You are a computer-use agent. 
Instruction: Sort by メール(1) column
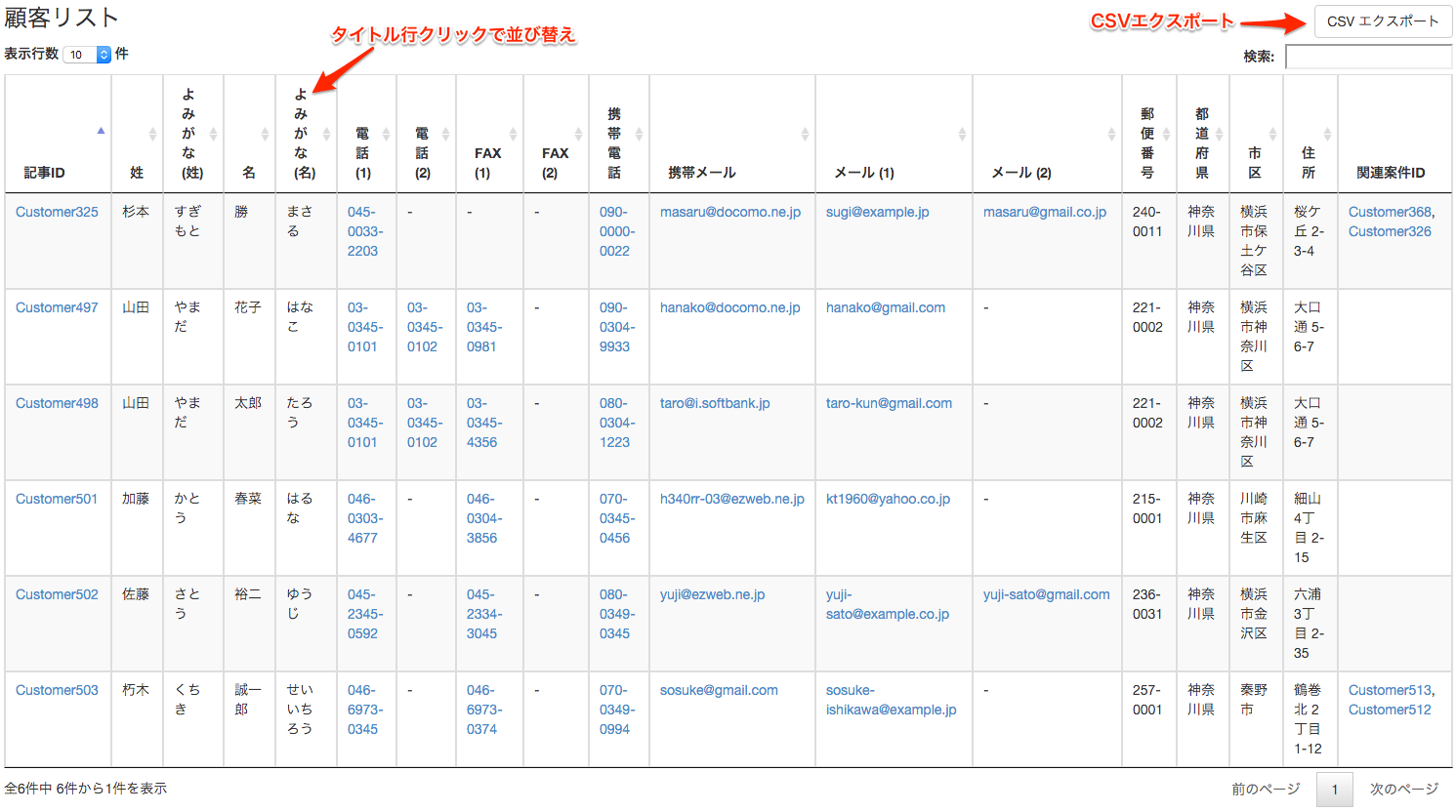(962, 134)
